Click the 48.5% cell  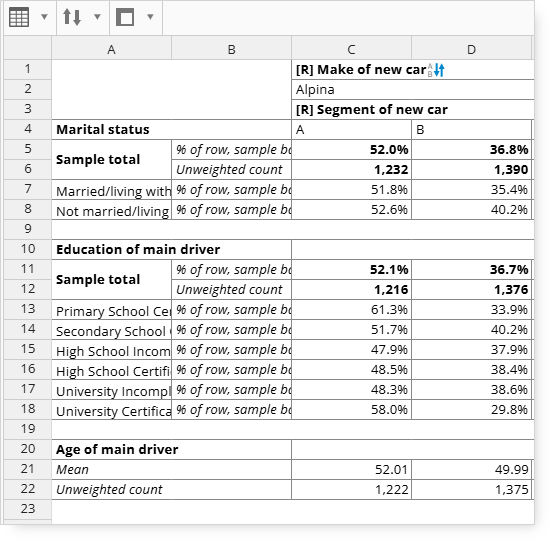pos(351,369)
